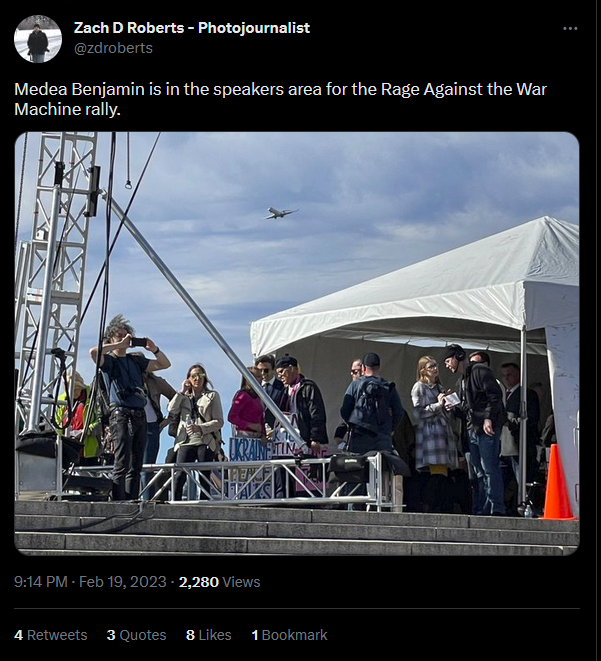Click the tweet text about Medea Benjamin
The width and height of the screenshot is (601, 661).
pos(281,99)
